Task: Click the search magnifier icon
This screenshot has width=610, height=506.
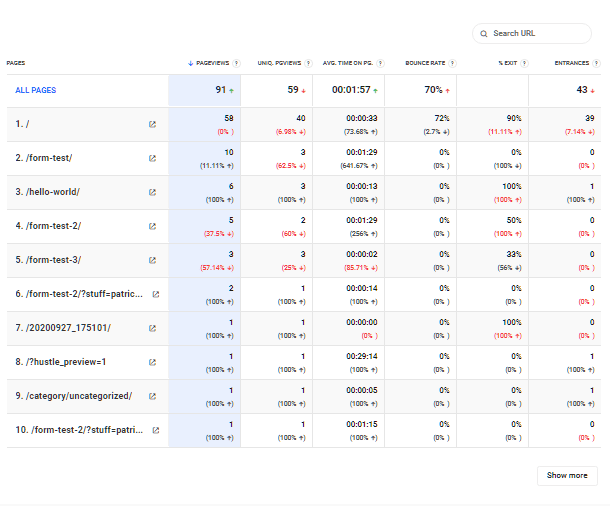Action: [x=484, y=33]
